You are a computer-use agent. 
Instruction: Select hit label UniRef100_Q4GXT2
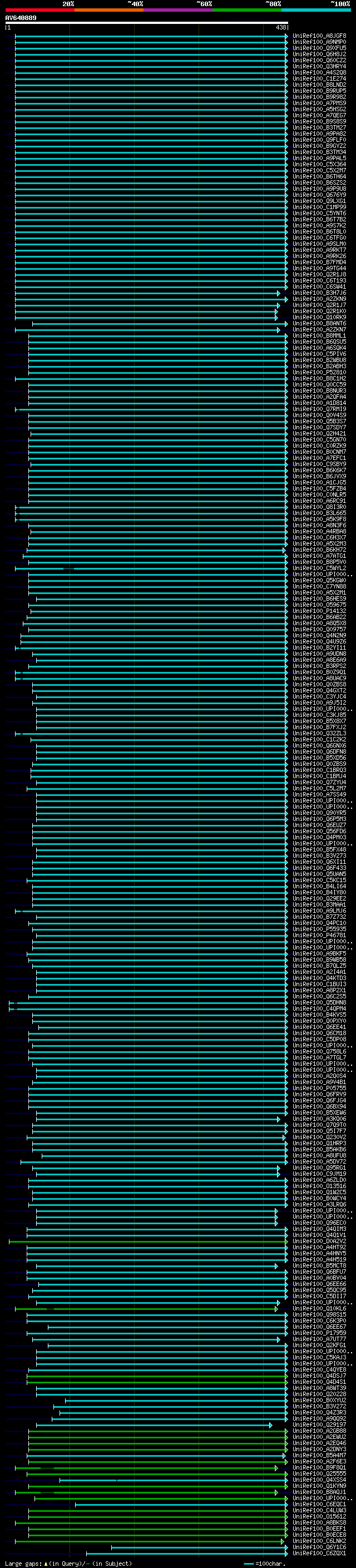pyautogui.click(x=319, y=690)
